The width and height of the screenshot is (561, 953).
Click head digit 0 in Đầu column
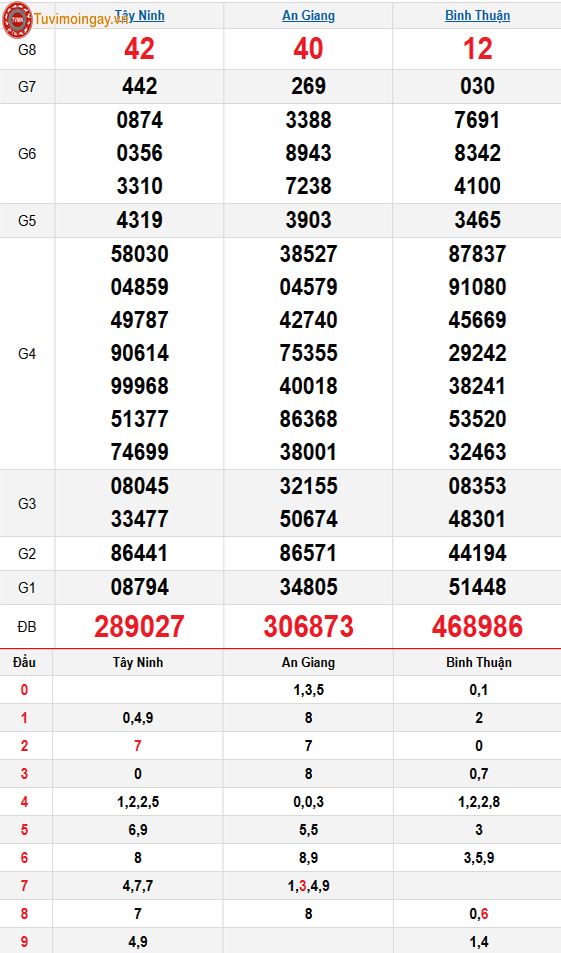[24, 690]
